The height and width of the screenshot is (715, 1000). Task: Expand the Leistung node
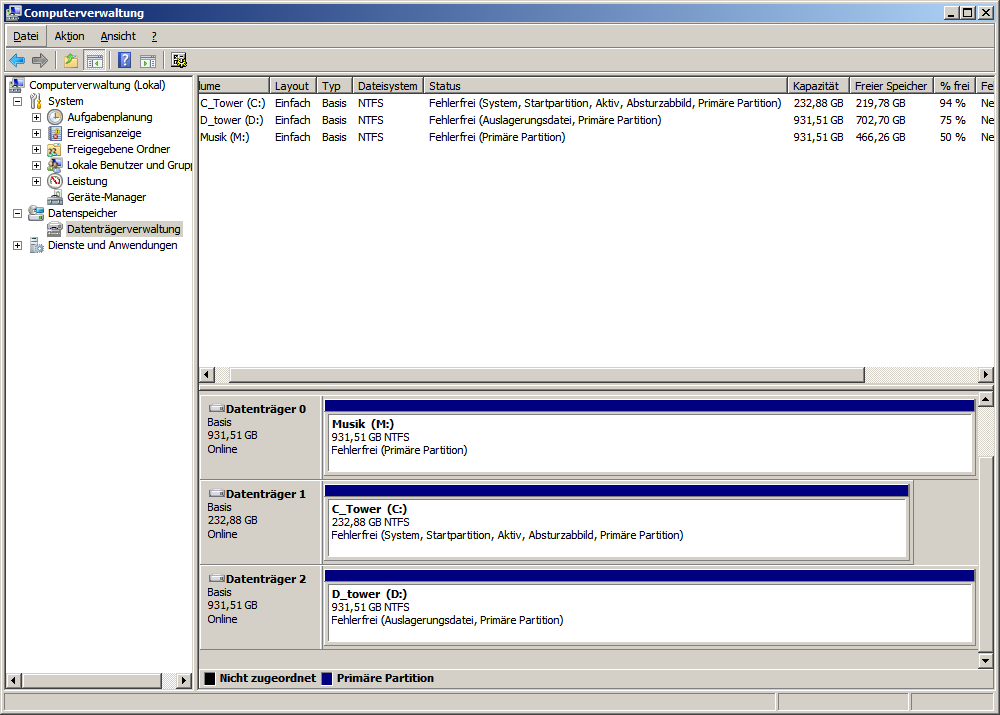[x=36, y=181]
